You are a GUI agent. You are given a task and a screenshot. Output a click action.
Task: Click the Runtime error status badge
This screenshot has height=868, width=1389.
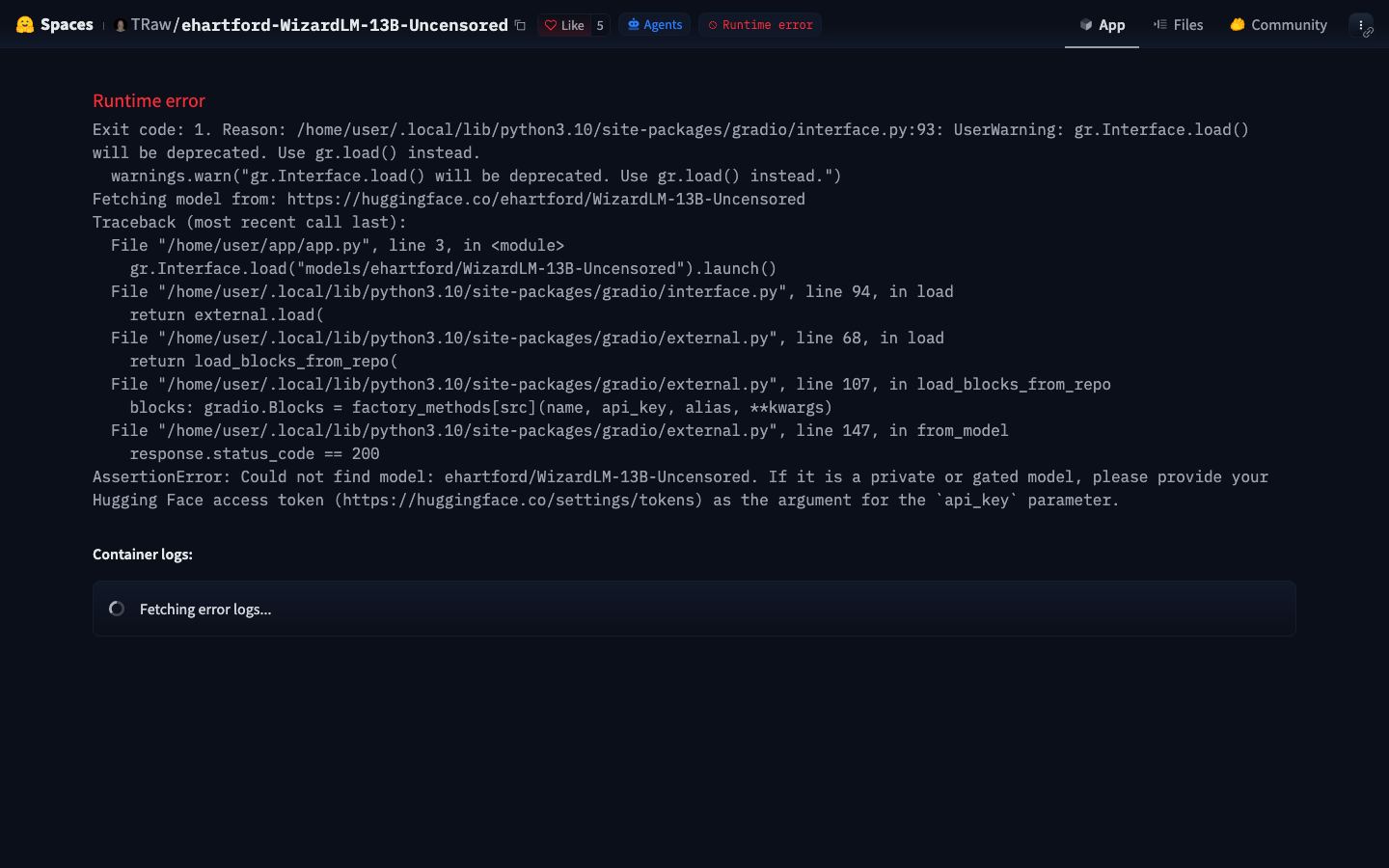click(760, 25)
